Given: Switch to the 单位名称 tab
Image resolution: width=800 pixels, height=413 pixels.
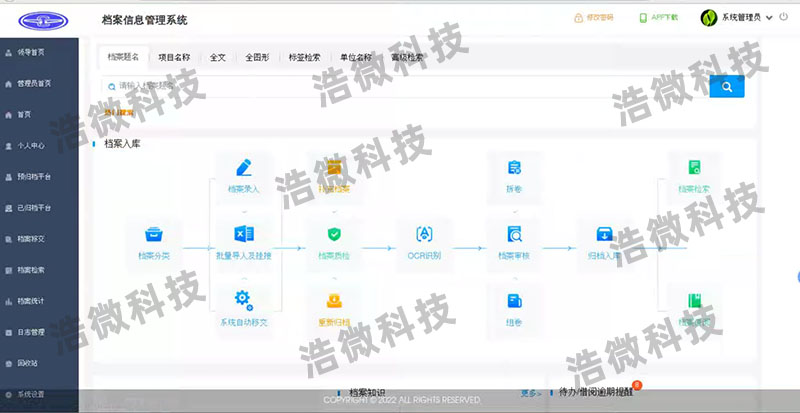Looking at the screenshot, I should 356,57.
